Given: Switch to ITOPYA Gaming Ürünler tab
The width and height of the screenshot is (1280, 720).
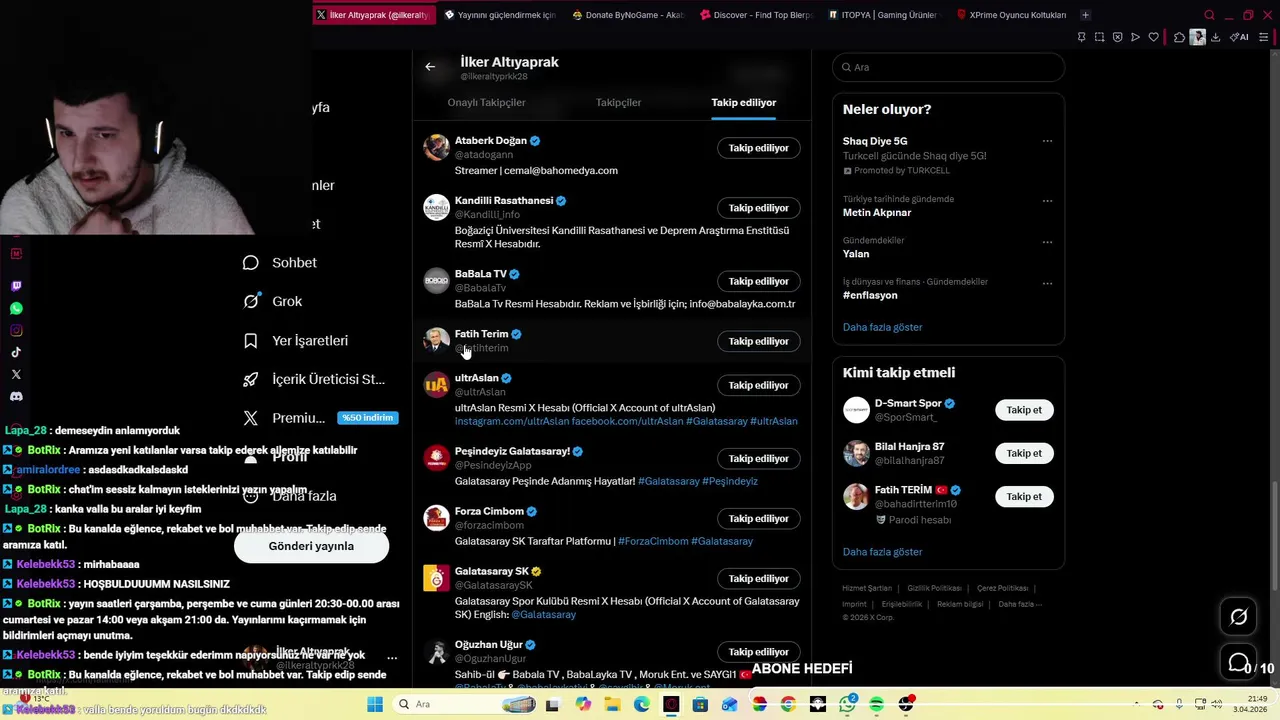Looking at the screenshot, I should coord(882,15).
